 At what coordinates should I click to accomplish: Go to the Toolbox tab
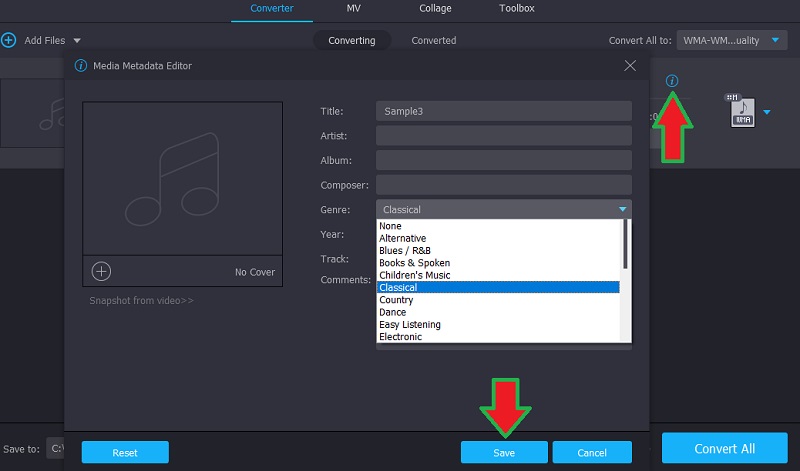pos(517,9)
